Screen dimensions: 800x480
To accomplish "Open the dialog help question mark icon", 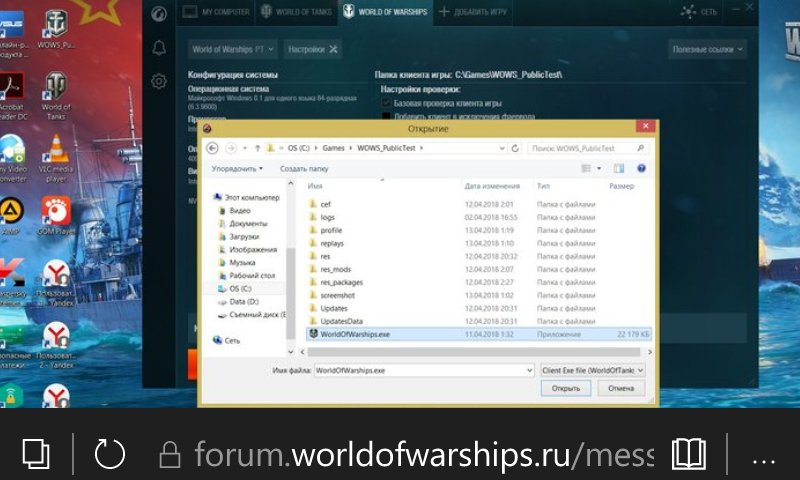I will (641, 168).
